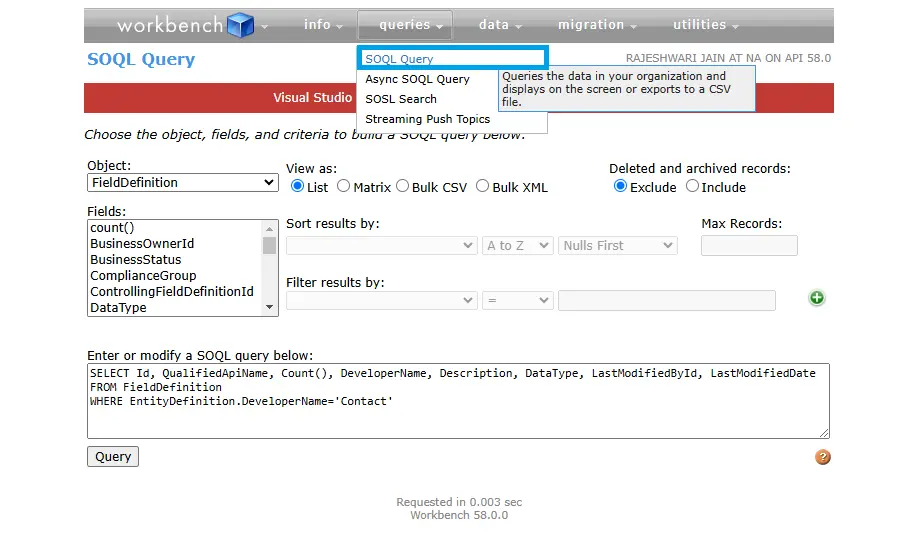Expand the A to Z sort order dropdown

tap(517, 245)
